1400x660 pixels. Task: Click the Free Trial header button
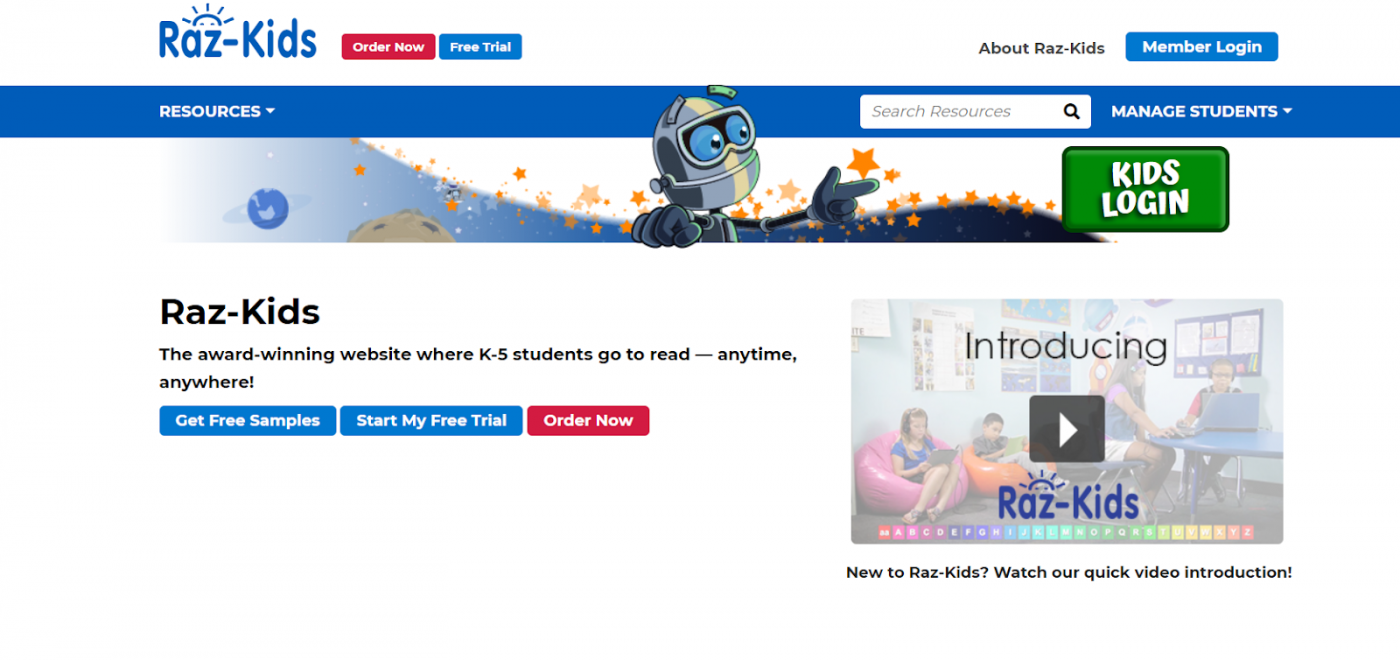pos(480,46)
